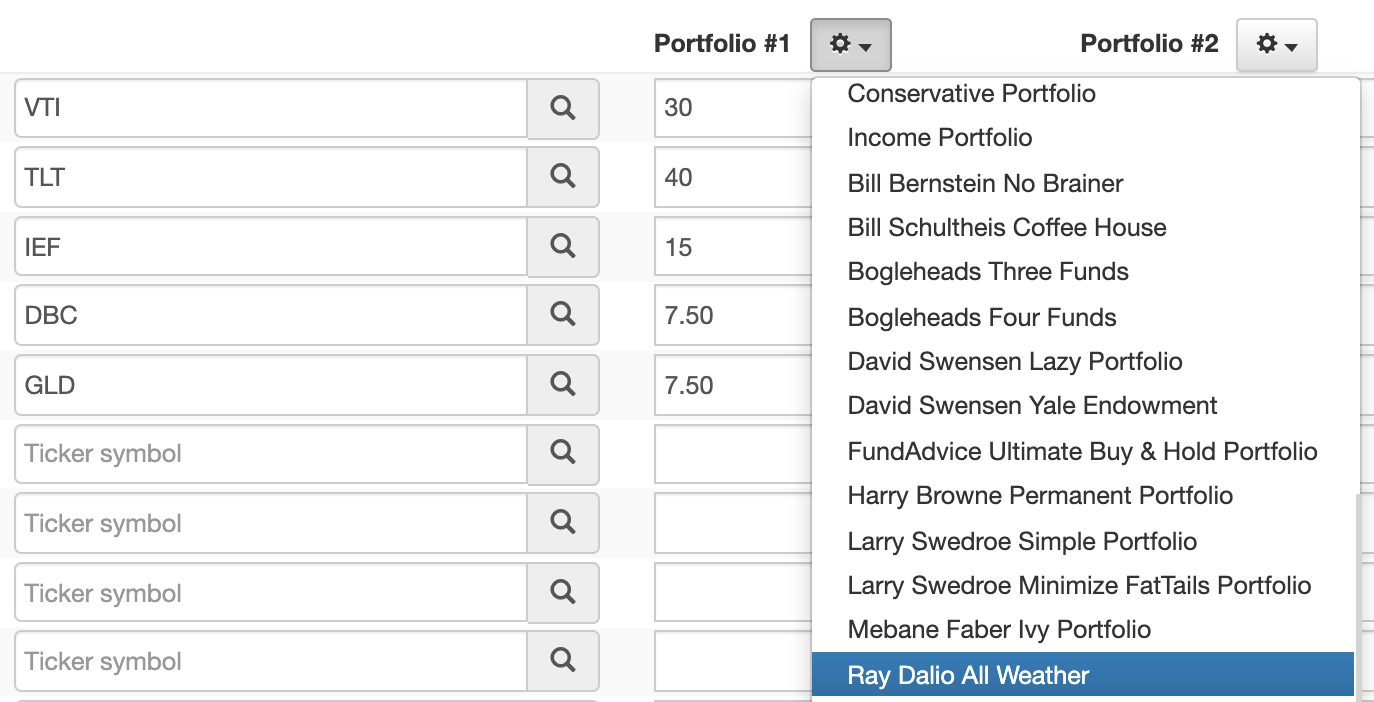Select Bill Bernstein No Brainer
The height and width of the screenshot is (702, 1374).
[x=985, y=184]
